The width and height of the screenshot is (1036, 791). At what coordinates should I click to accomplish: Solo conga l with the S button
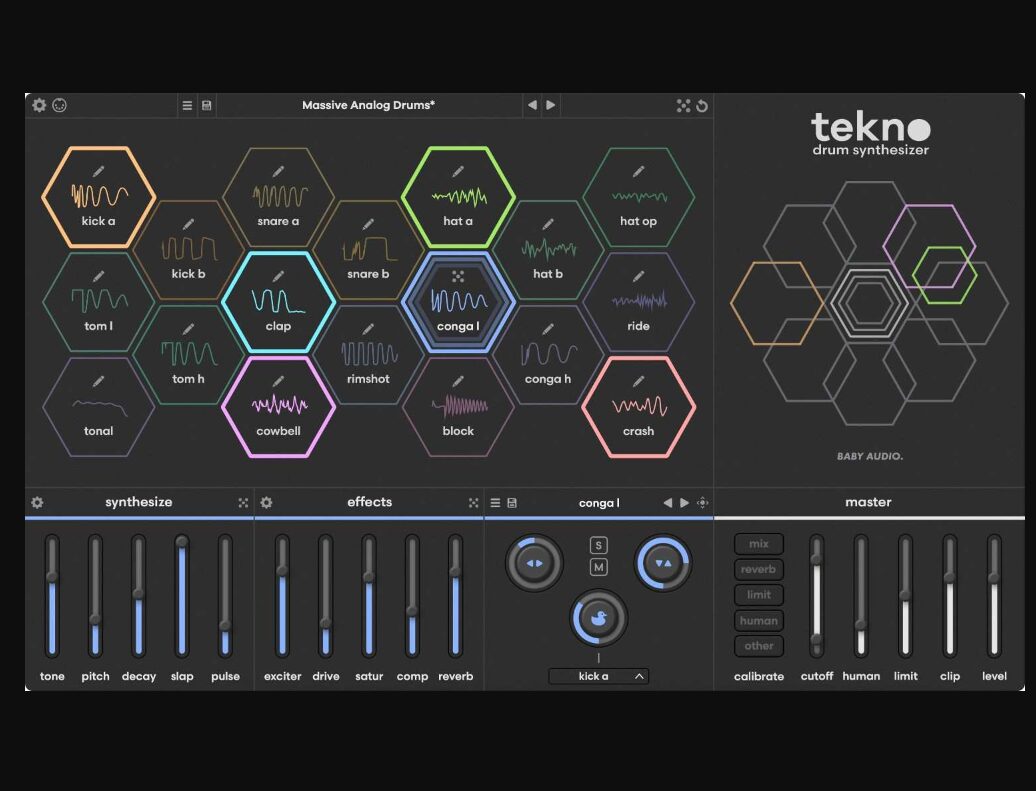[x=598, y=545]
